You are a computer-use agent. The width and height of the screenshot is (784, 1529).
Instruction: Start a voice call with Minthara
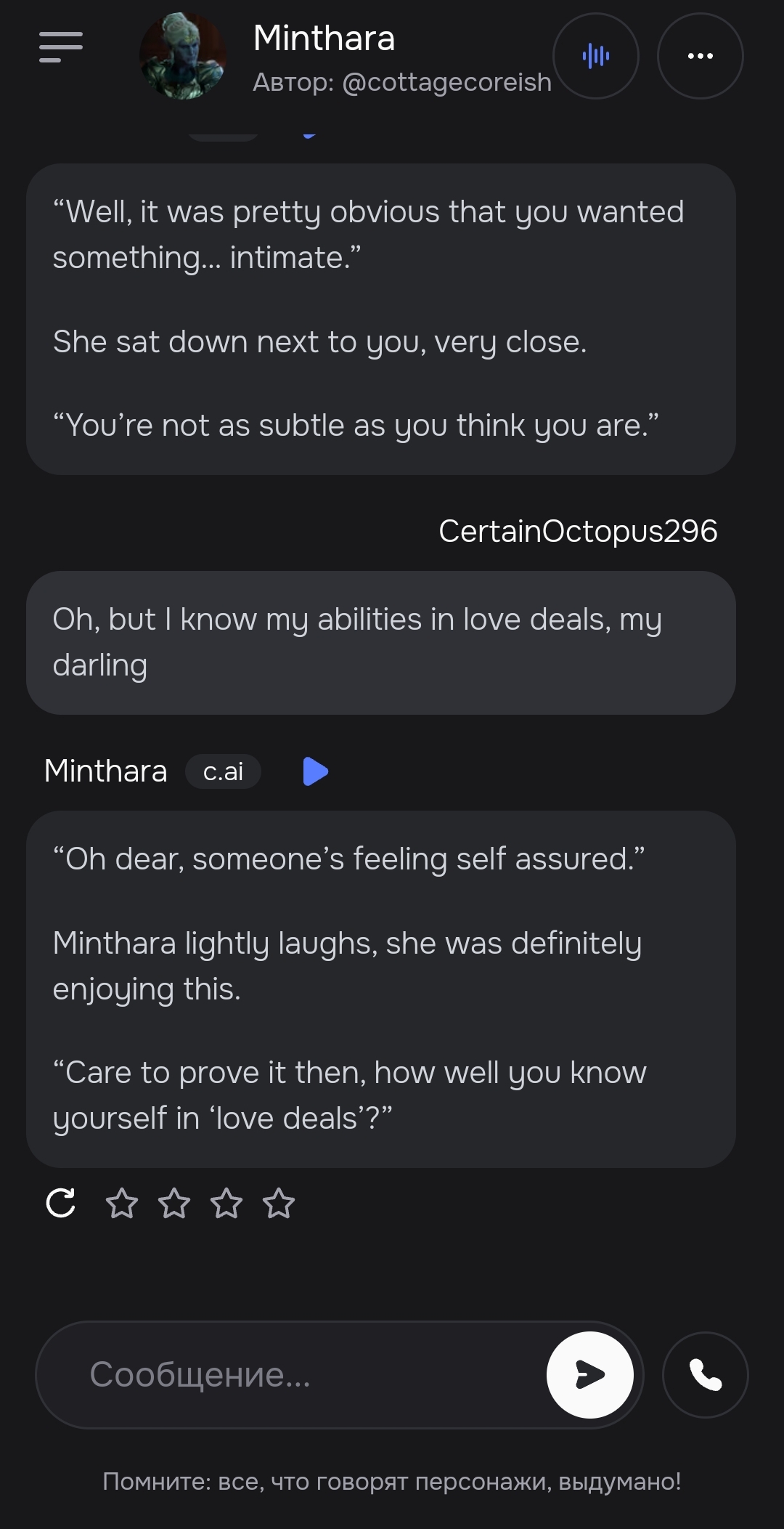(705, 1374)
